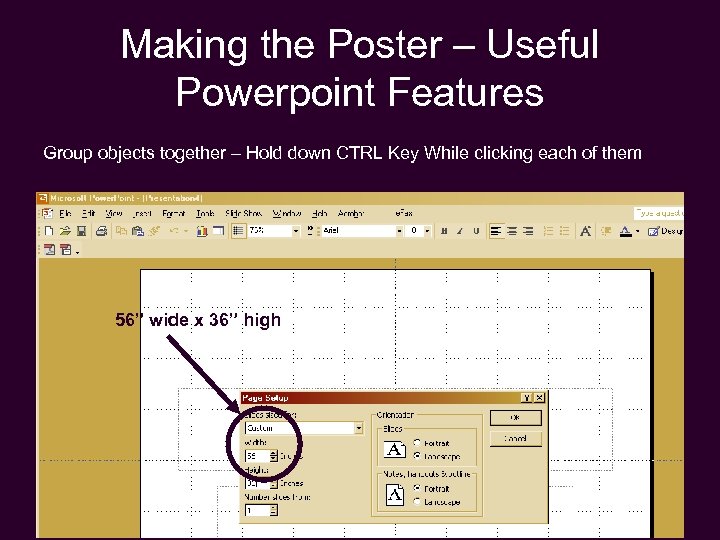720x540 pixels.
Task: Center align text
Action: [512, 231]
